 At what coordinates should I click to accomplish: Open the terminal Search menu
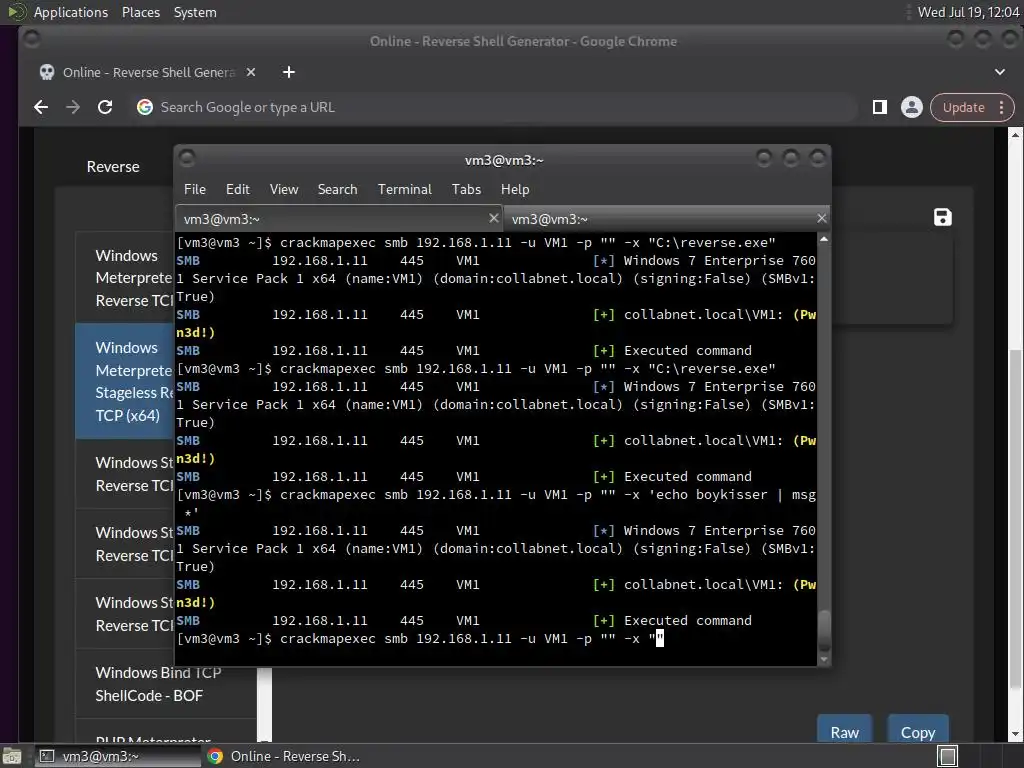pyautogui.click(x=338, y=189)
